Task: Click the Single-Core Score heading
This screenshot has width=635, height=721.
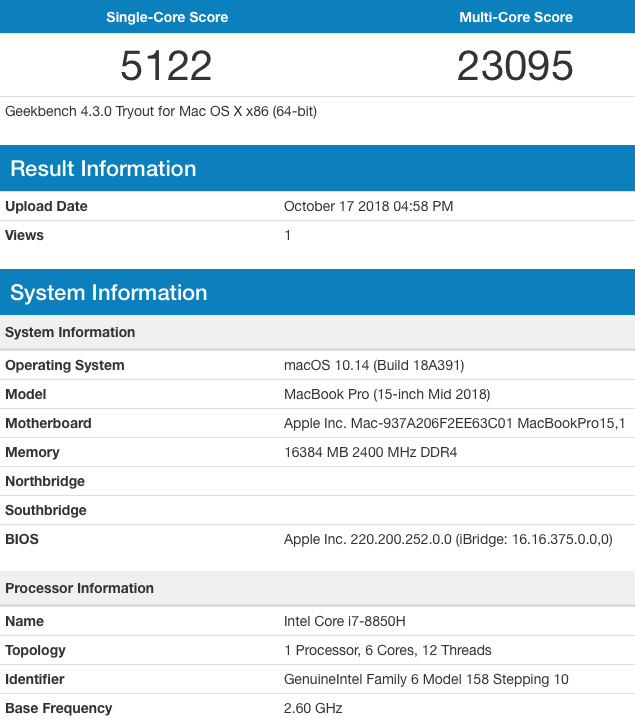Action: point(167,17)
